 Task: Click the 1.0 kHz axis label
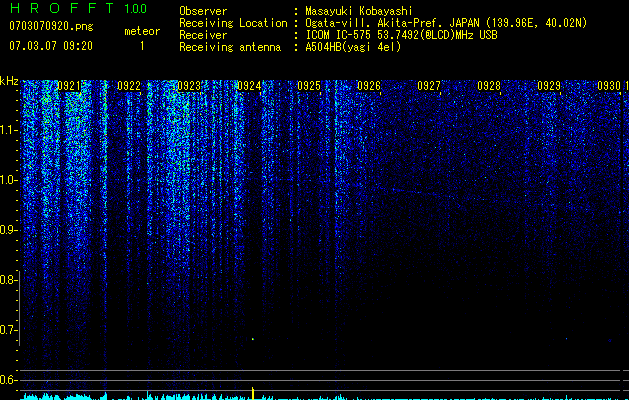click(9, 180)
